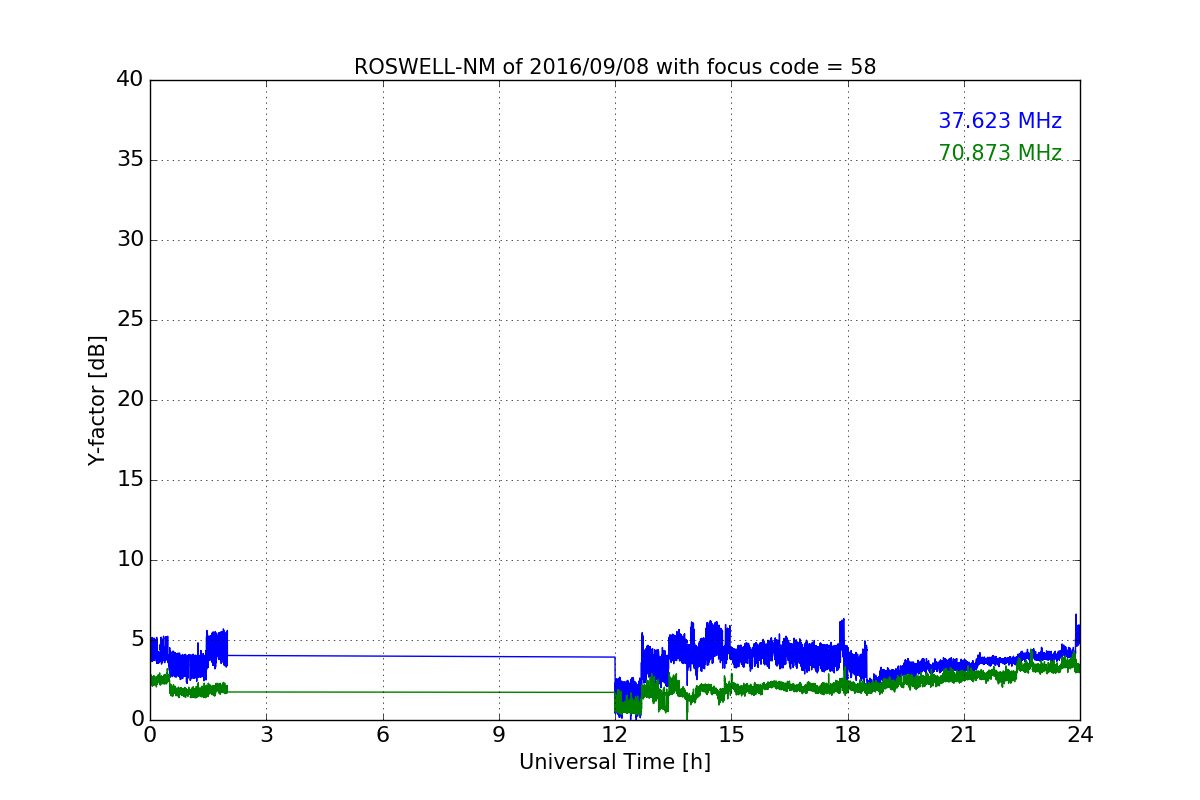The image size is (1200, 800).
Task: Click the Universal Time [h] axis label
Action: pyautogui.click(x=615, y=762)
